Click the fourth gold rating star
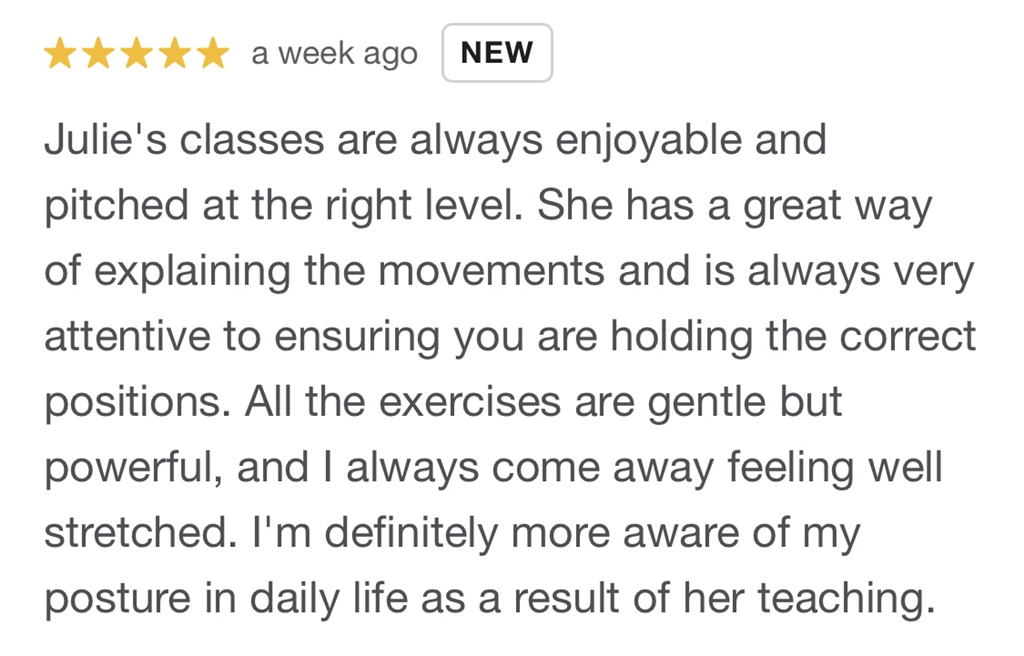 tap(174, 54)
